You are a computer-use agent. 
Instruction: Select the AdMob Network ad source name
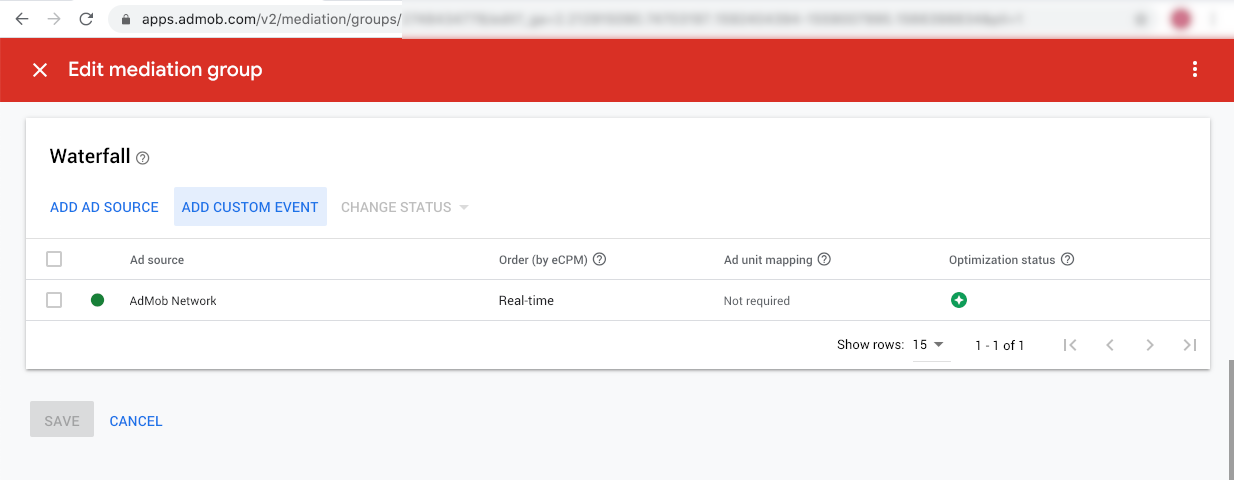coord(173,301)
